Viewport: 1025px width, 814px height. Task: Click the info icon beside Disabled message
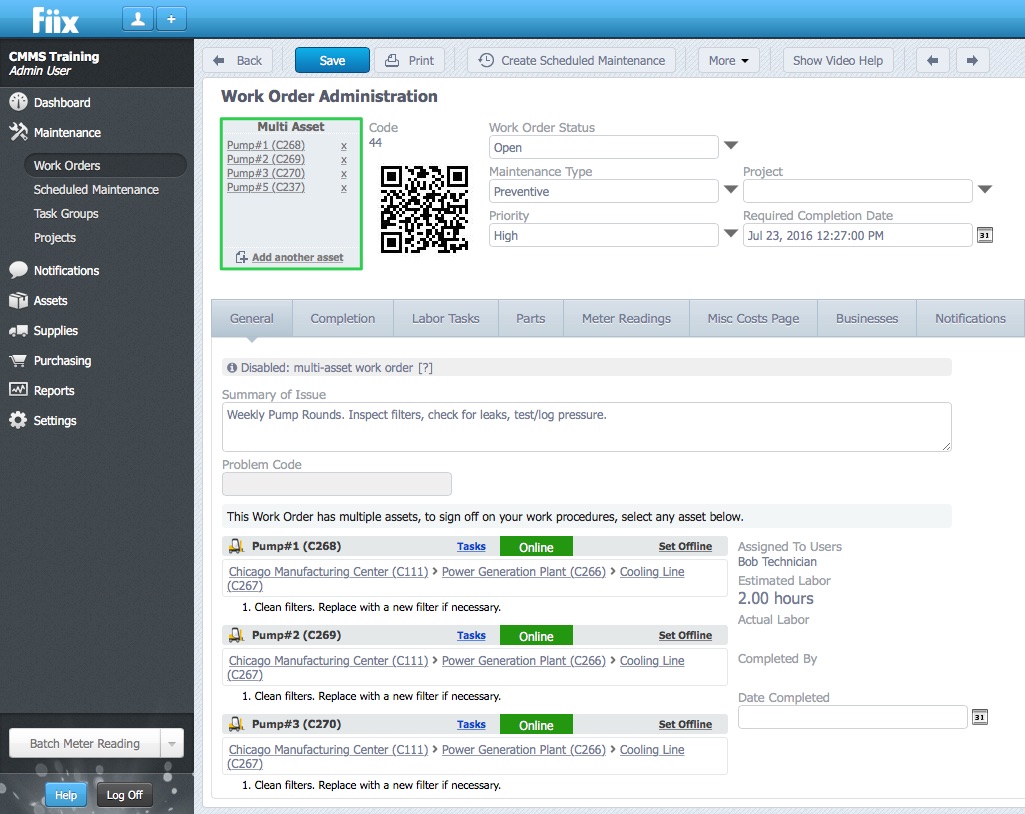231,367
